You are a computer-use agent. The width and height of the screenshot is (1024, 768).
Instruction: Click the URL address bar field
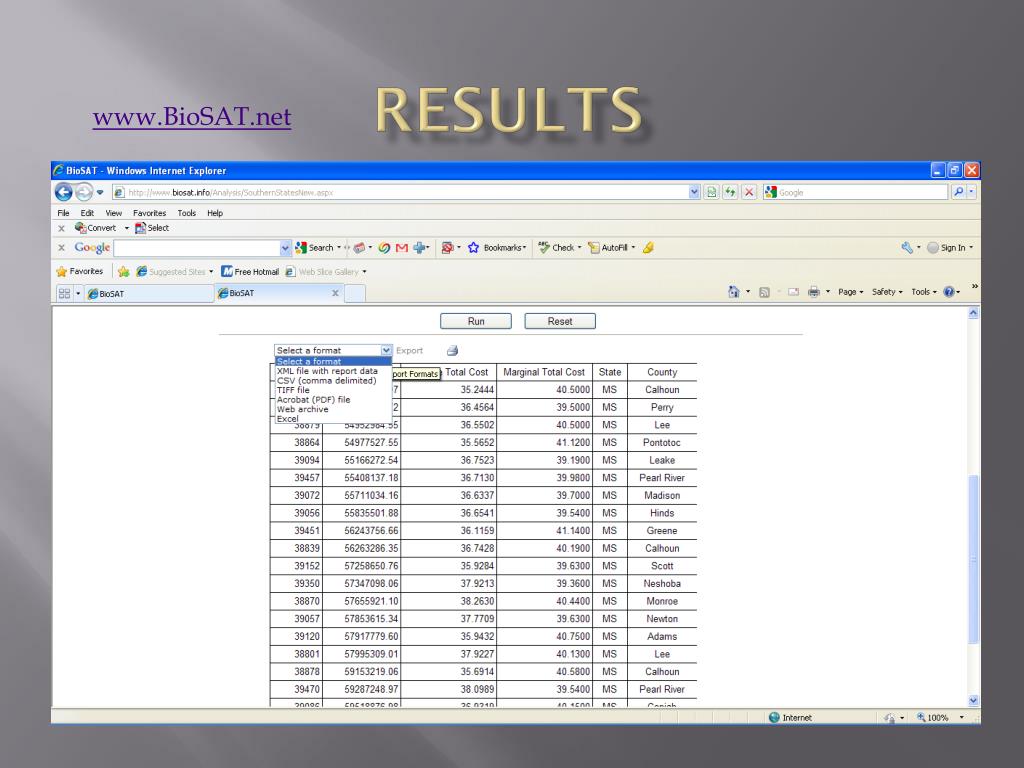400,192
